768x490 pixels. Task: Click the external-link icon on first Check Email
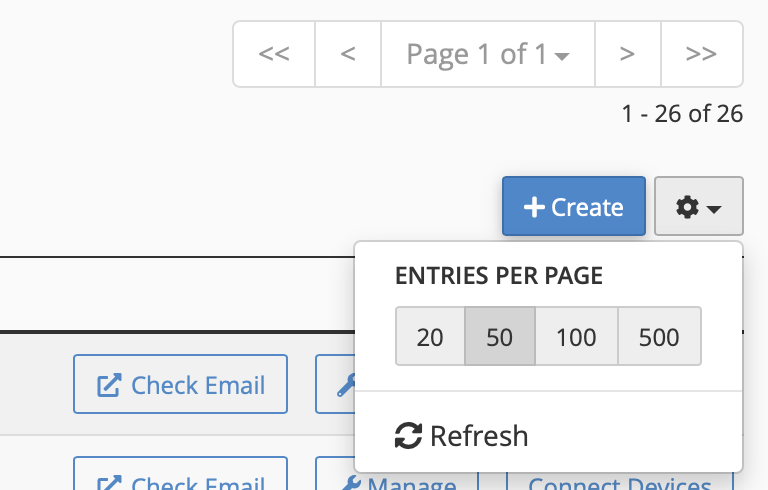(x=108, y=384)
